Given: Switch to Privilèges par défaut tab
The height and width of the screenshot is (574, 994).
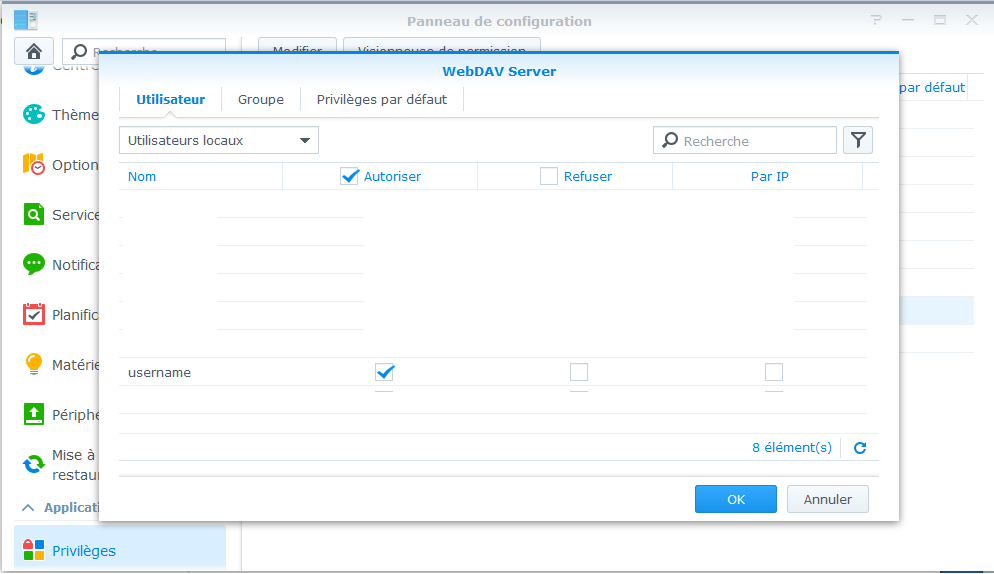Looking at the screenshot, I should [382, 100].
